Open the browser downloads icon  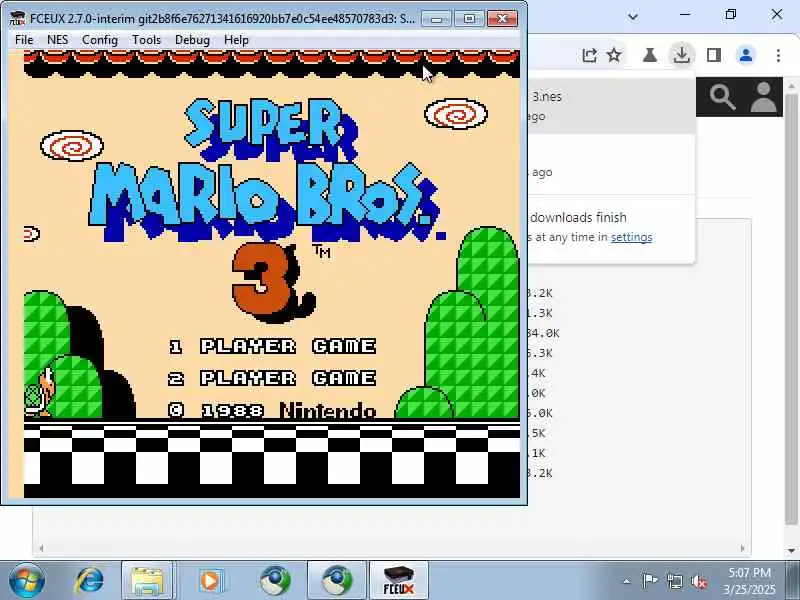click(x=682, y=55)
